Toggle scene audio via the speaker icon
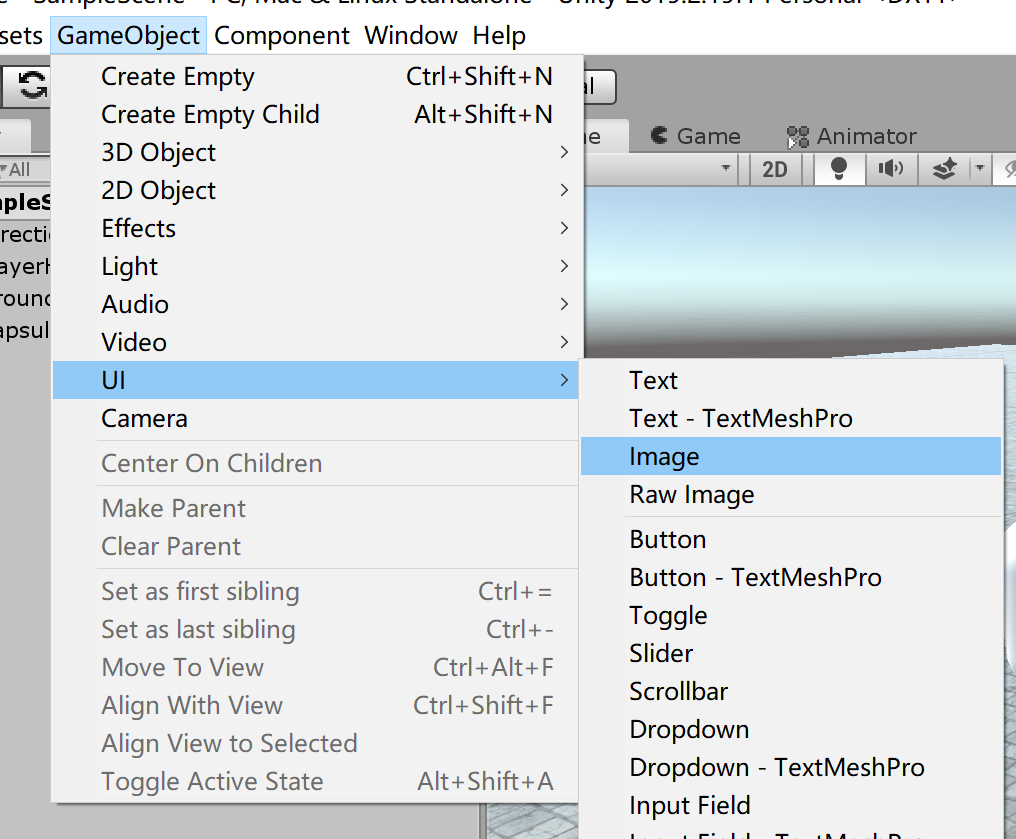Screen dimensions: 1016x839 tap(890, 169)
